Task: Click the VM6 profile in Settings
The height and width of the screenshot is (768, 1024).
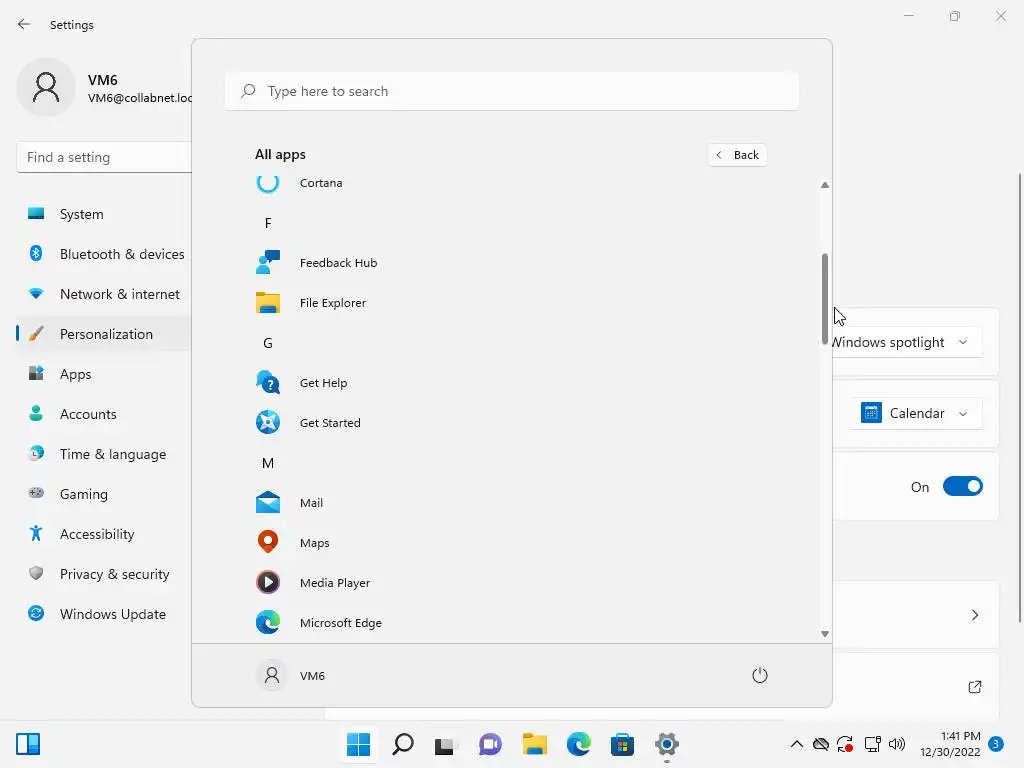Action: [x=104, y=88]
